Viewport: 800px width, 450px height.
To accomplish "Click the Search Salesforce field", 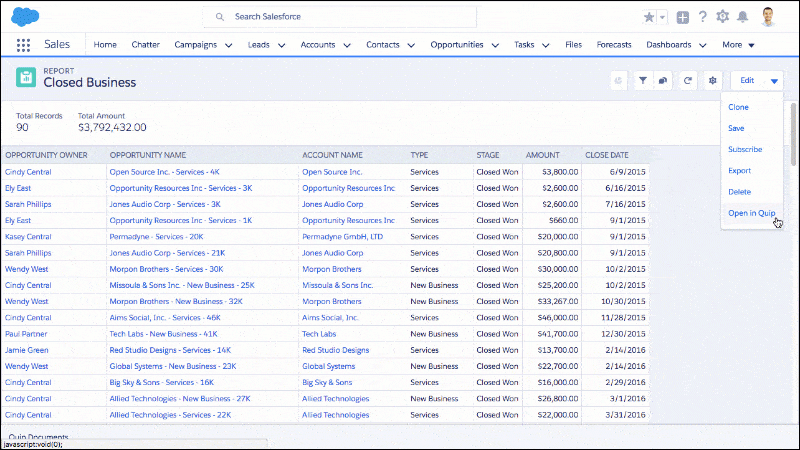I will tap(340, 17).
